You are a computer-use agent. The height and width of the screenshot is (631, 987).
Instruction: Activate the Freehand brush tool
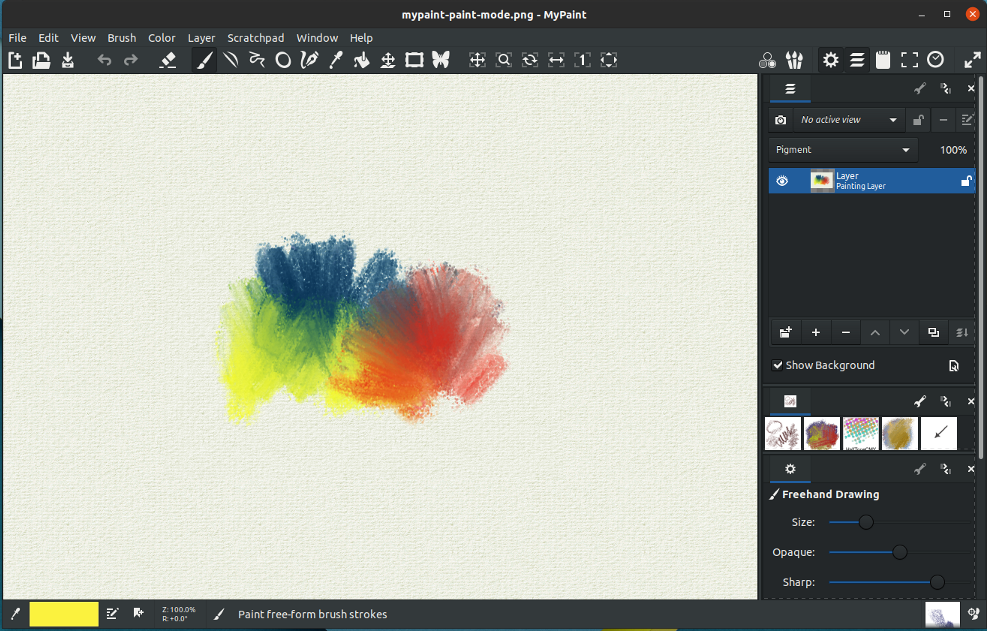tap(204, 60)
